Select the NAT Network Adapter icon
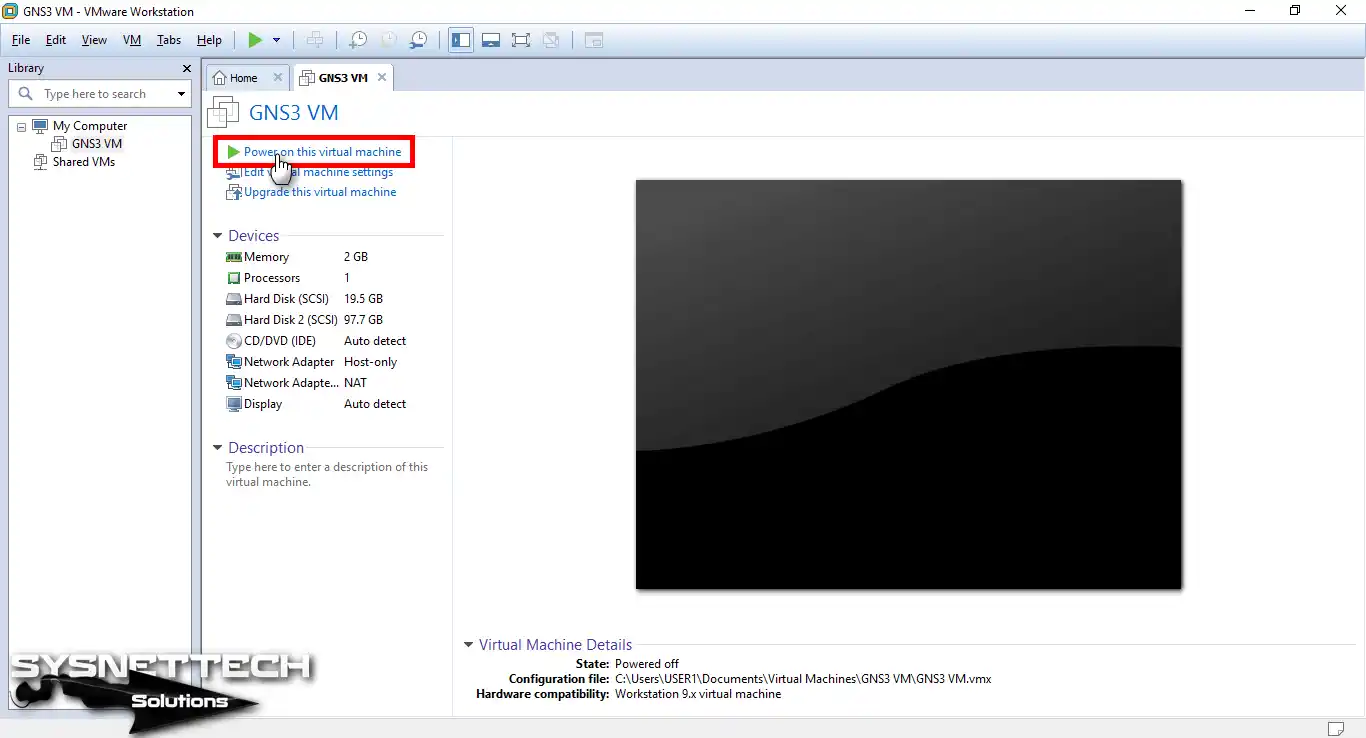 pyautogui.click(x=234, y=383)
